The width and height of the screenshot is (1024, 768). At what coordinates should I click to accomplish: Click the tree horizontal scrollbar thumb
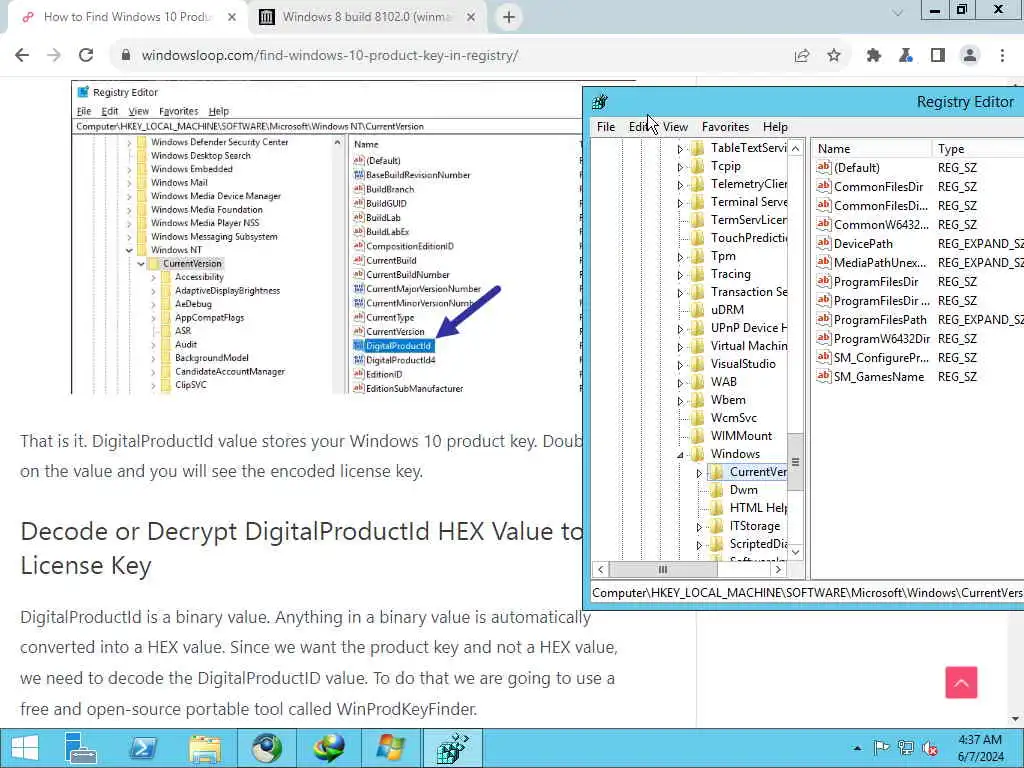tap(663, 569)
